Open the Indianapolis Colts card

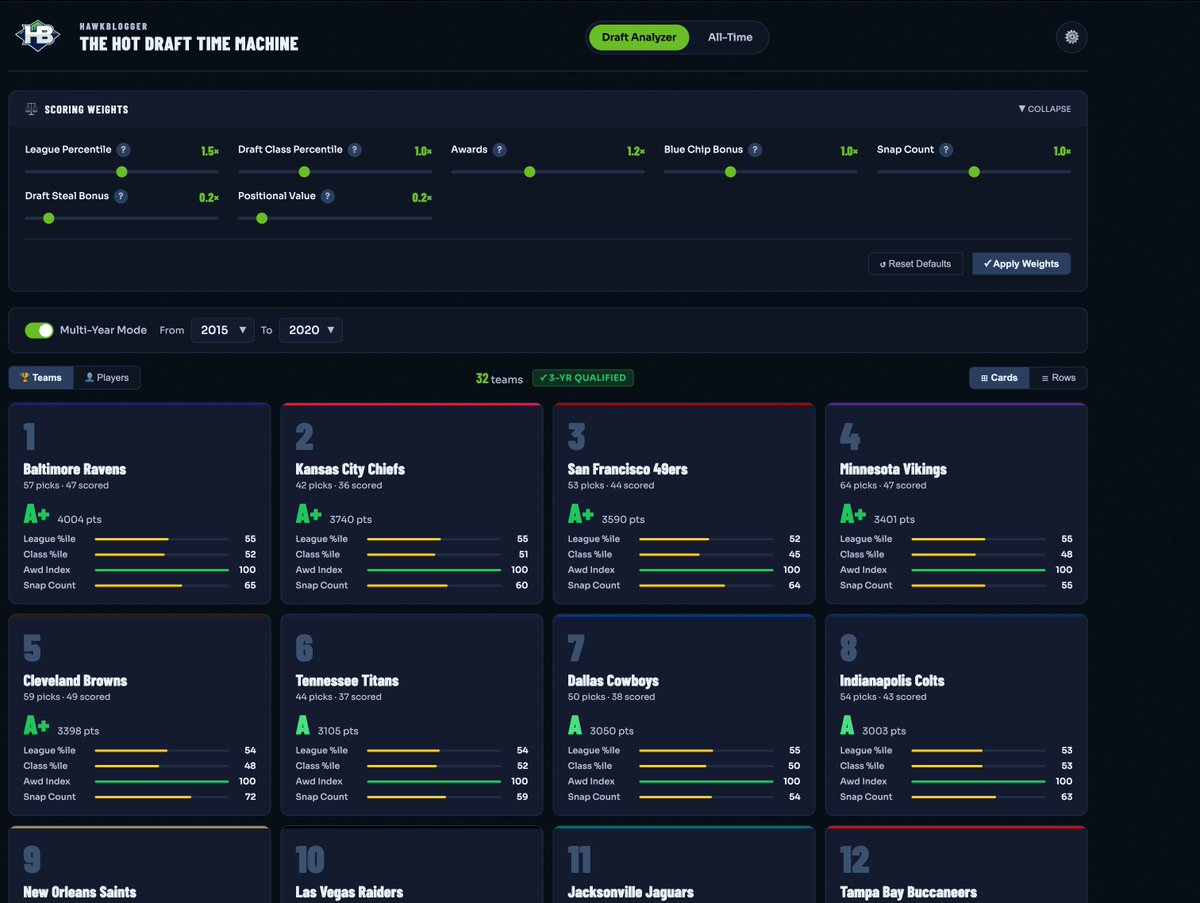click(956, 715)
